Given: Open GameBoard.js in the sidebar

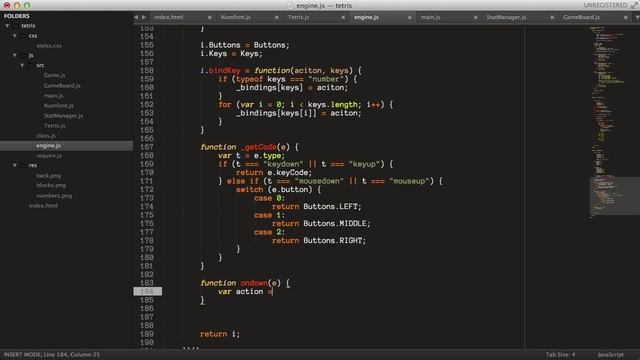Looking at the screenshot, I should [62, 86].
